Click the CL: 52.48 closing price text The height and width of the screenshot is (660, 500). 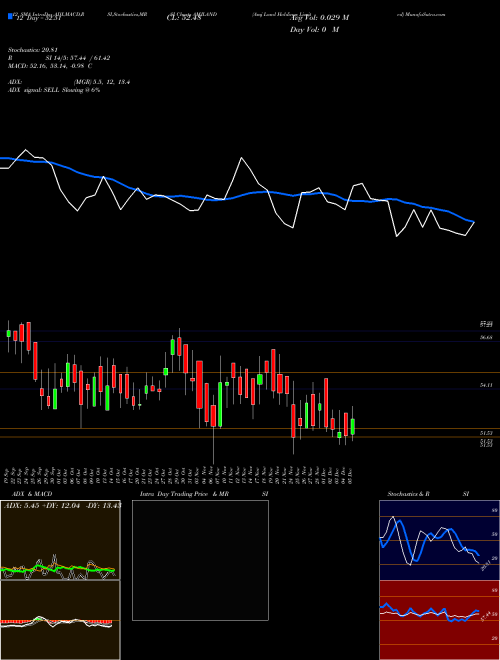tap(184, 18)
